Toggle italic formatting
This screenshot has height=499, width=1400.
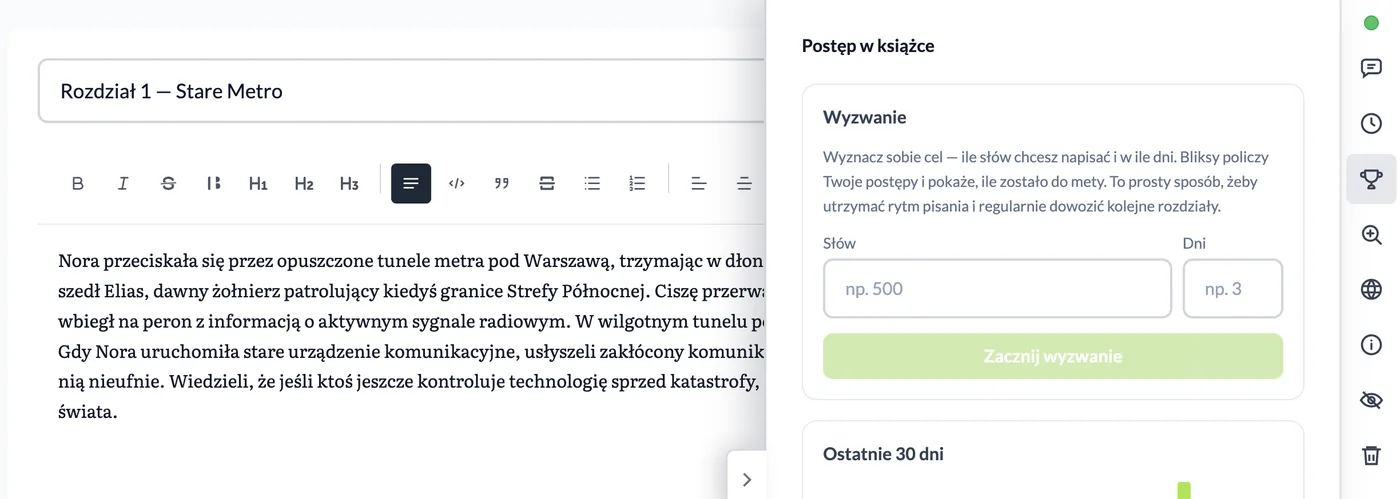(x=123, y=183)
